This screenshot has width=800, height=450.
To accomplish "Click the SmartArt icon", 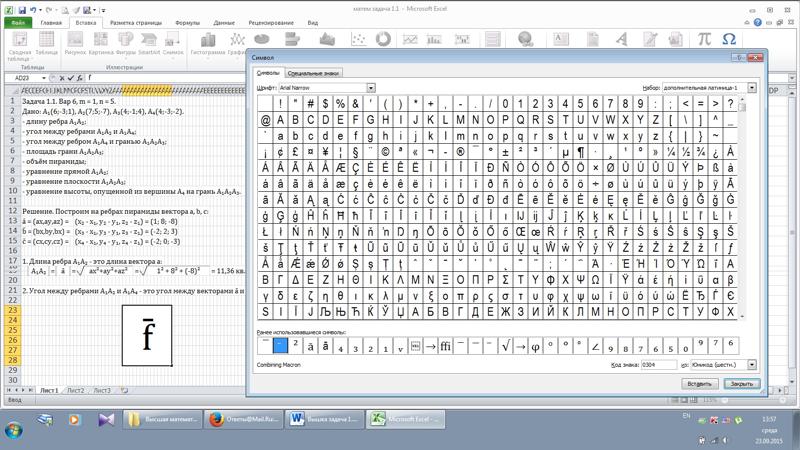I will click(x=149, y=43).
